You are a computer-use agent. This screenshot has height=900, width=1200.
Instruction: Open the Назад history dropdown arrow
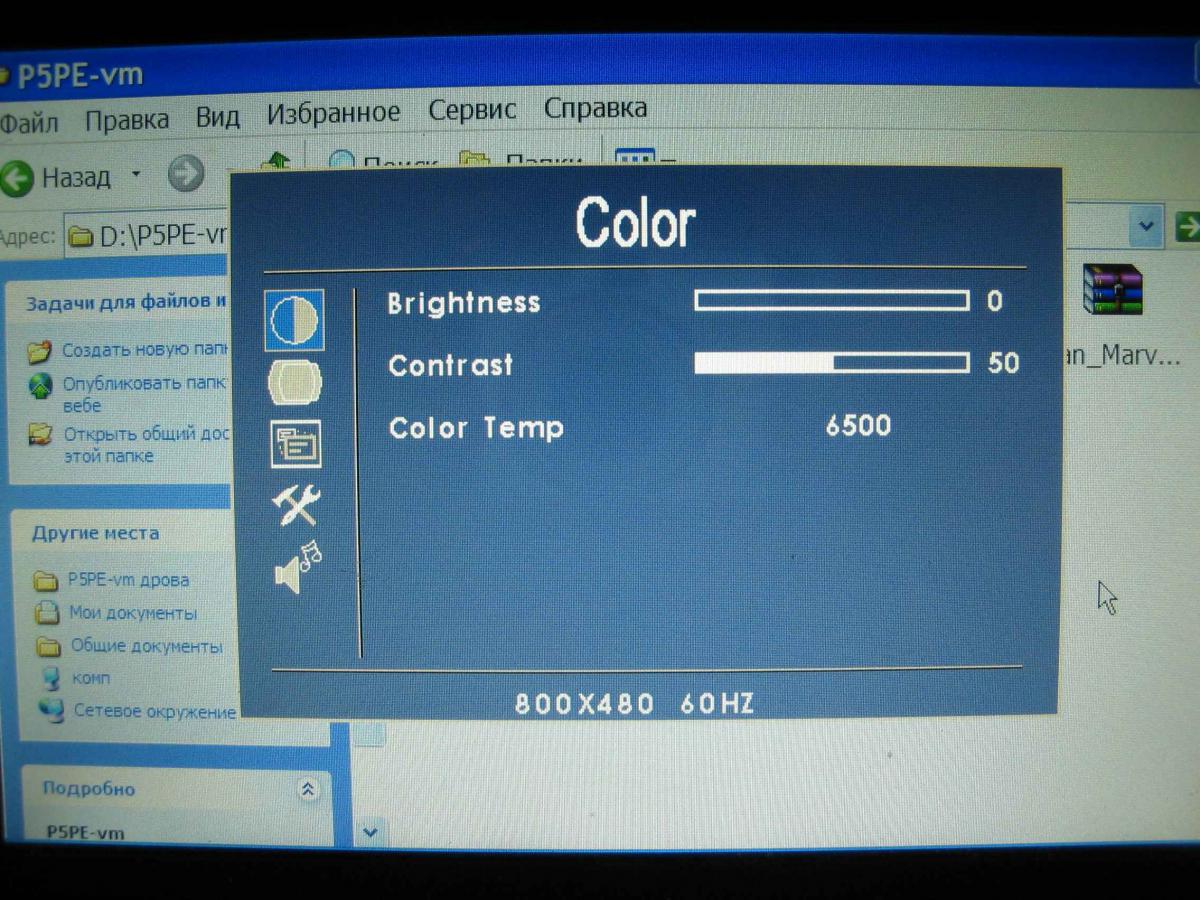pyautogui.click(x=136, y=176)
